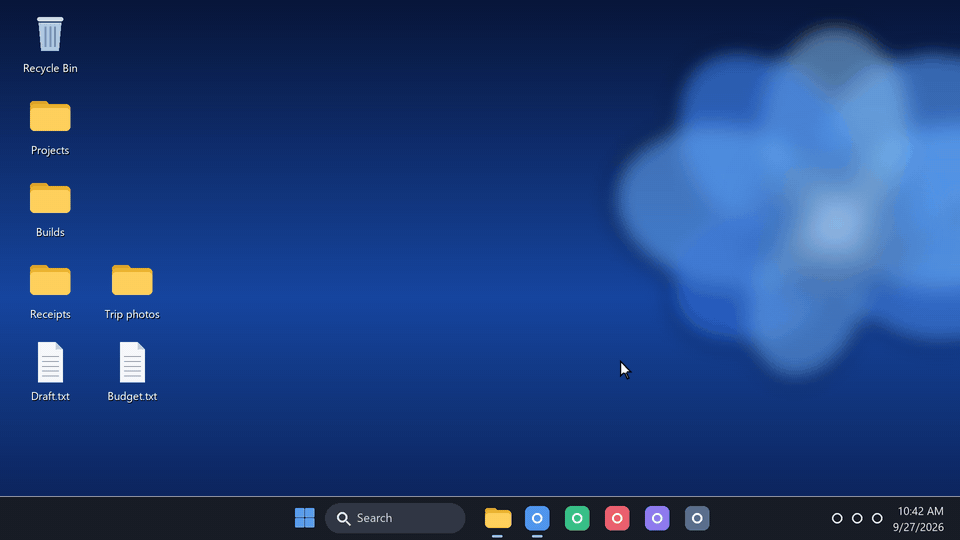
Task: Open the purple app in taskbar
Action: [x=657, y=518]
